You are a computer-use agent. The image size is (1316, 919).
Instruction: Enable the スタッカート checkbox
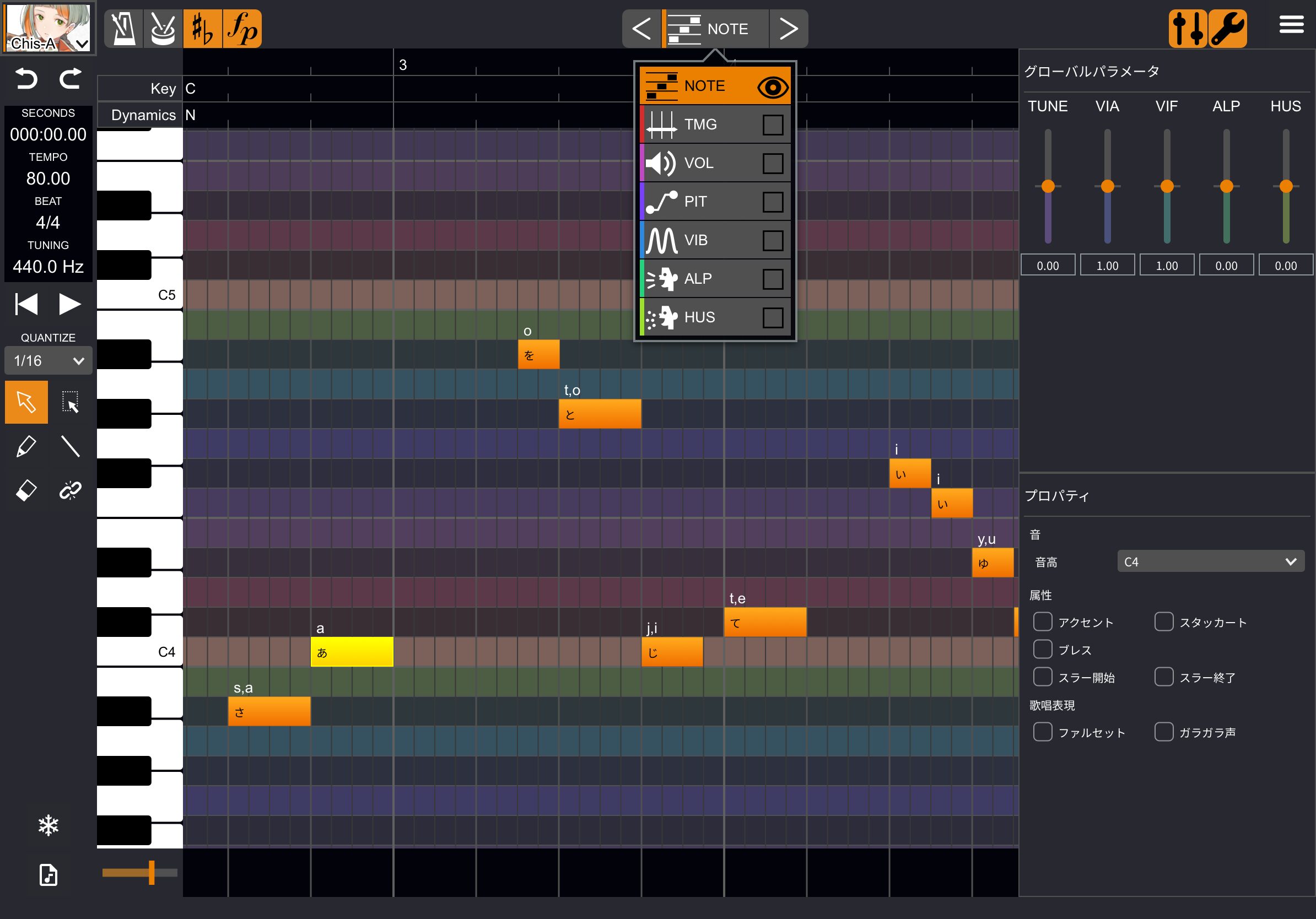[1163, 621]
